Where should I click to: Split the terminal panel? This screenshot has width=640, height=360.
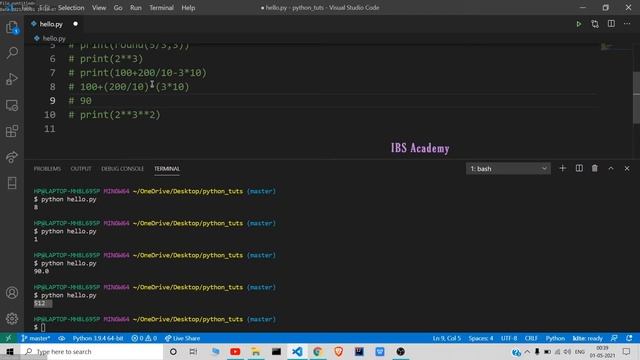coord(579,168)
